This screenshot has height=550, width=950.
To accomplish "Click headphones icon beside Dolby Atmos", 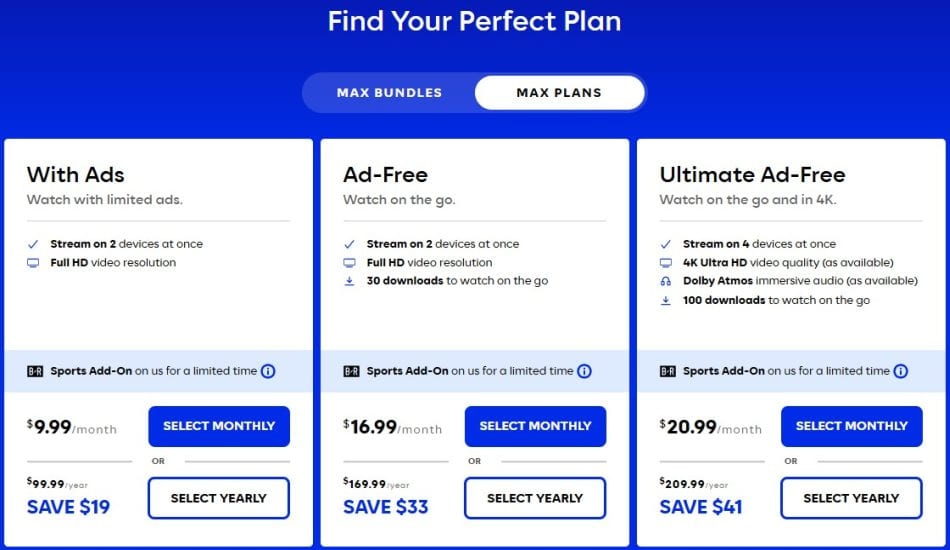I will (x=666, y=281).
